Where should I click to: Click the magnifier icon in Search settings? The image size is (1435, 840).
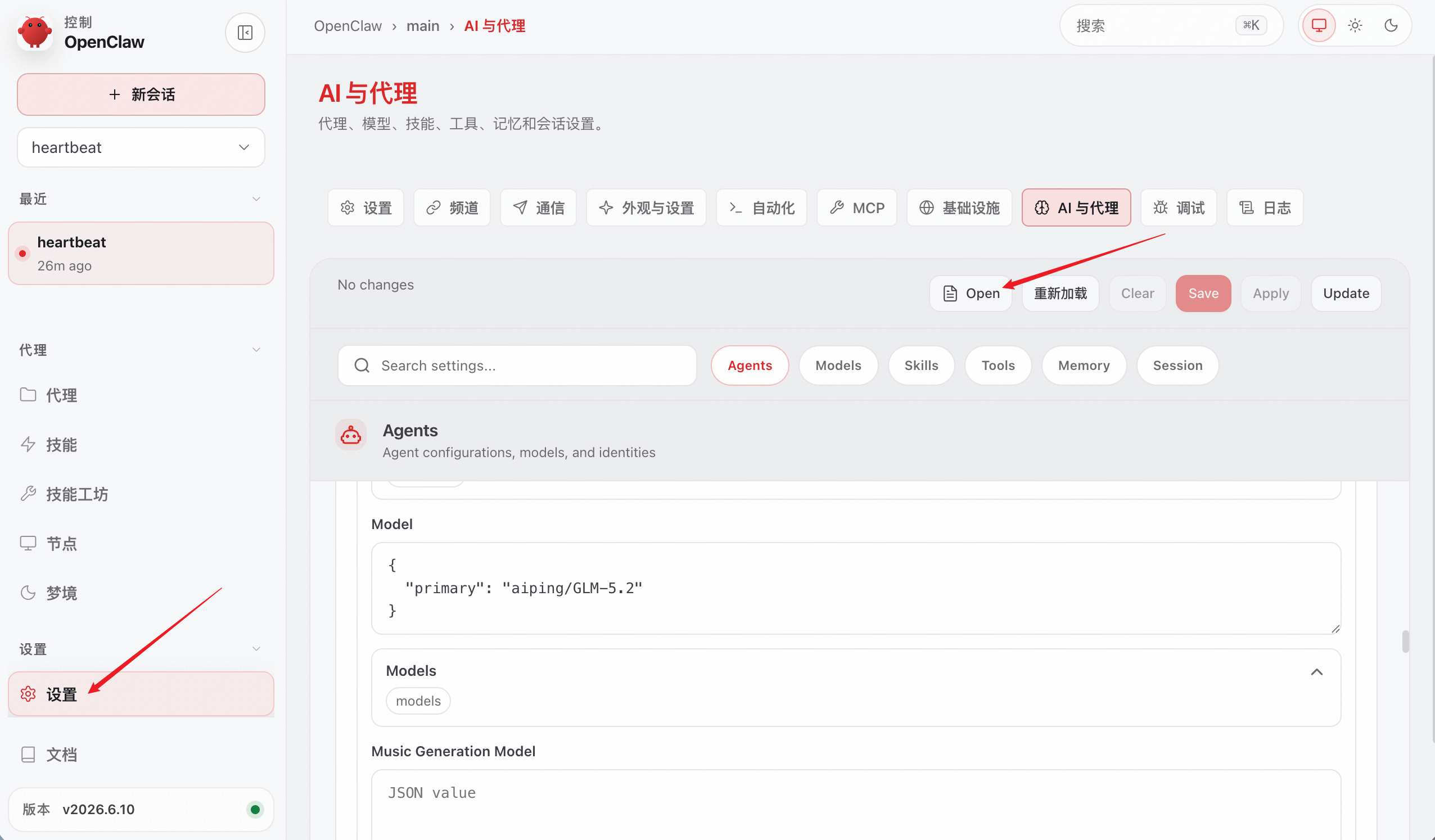tap(362, 365)
